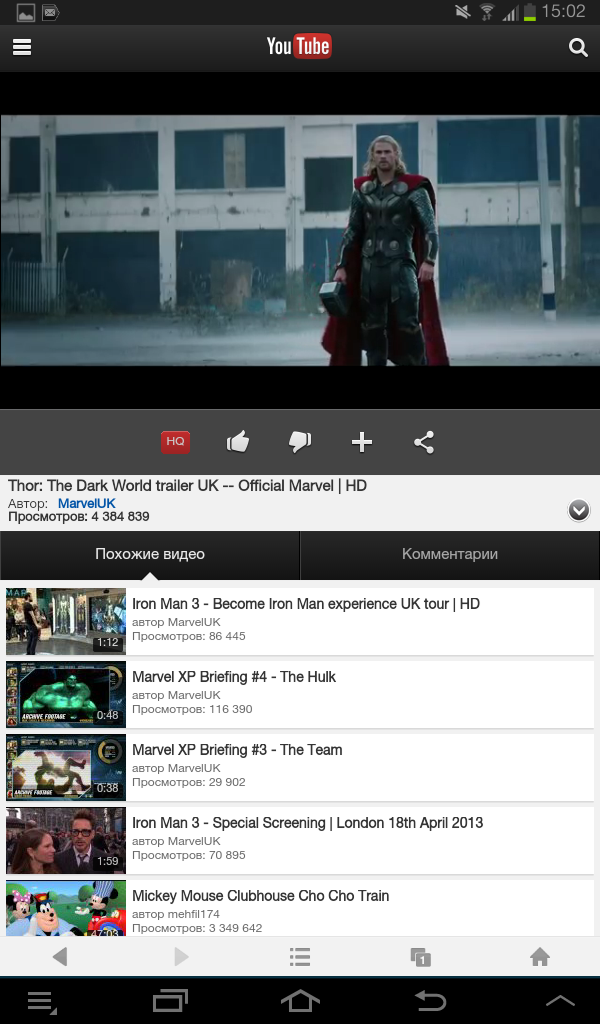The image size is (600, 1024).
Task: Go to browser home page icon
Action: click(540, 957)
